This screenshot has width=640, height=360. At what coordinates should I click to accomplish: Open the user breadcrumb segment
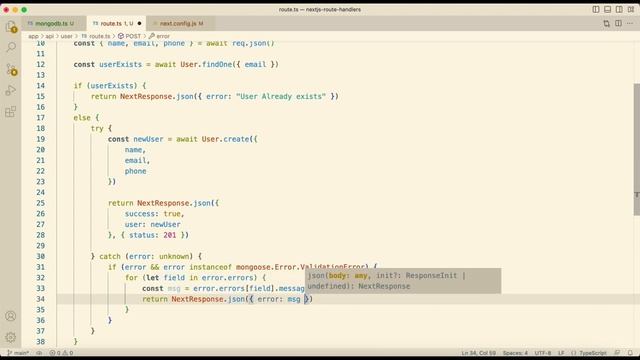tap(67, 36)
